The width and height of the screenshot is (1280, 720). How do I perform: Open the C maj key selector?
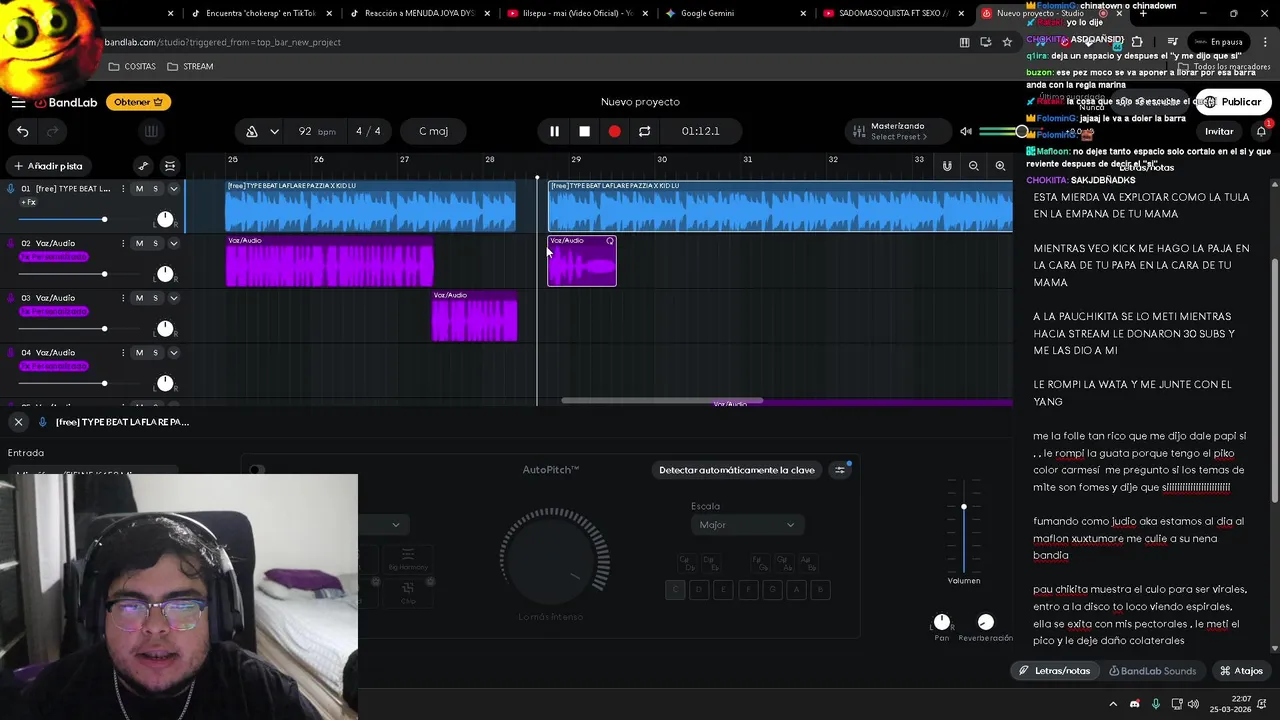click(433, 131)
